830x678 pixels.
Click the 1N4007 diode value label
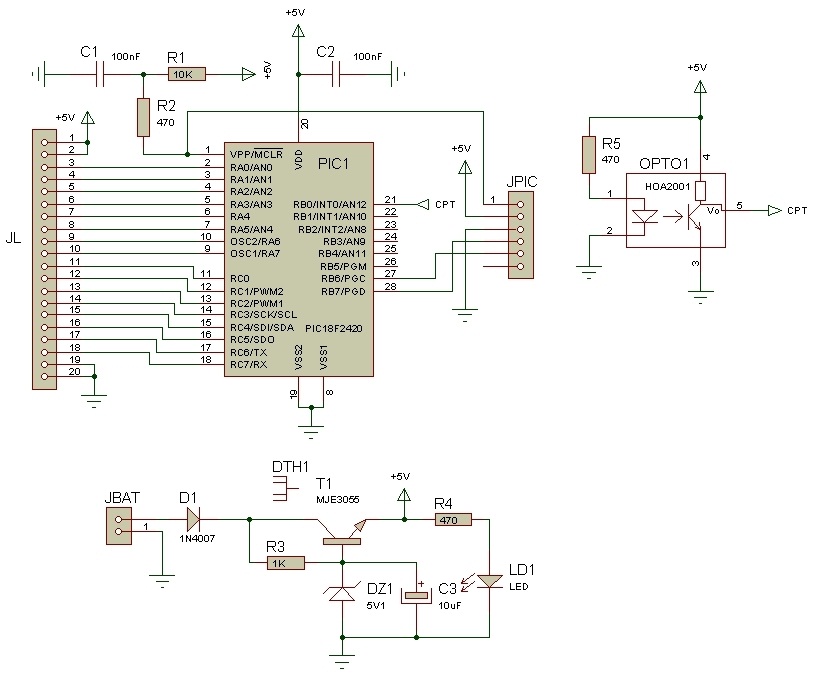pos(197,538)
